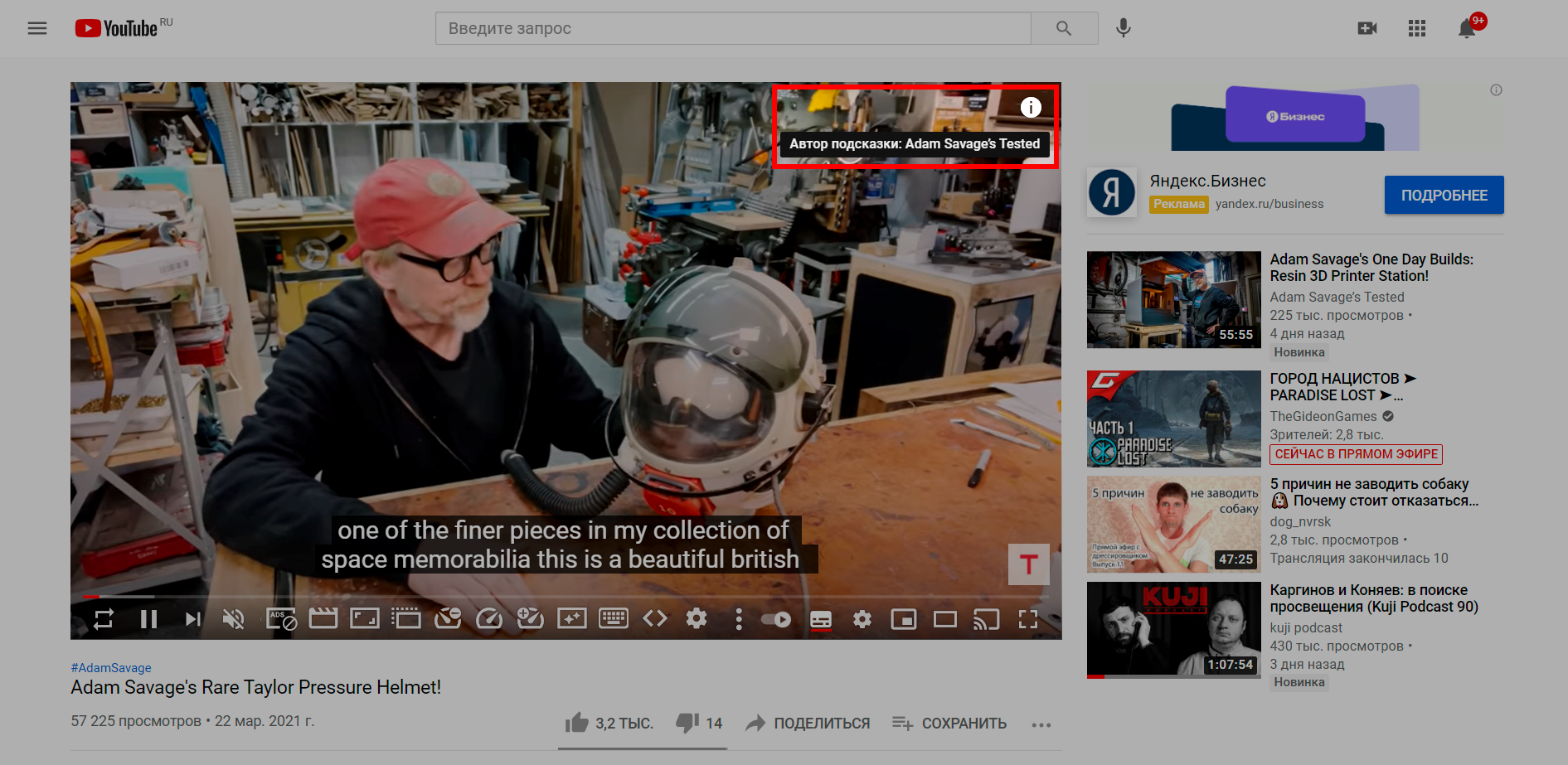Open the hamburger guide menu
The height and width of the screenshot is (765, 1568).
(37, 28)
